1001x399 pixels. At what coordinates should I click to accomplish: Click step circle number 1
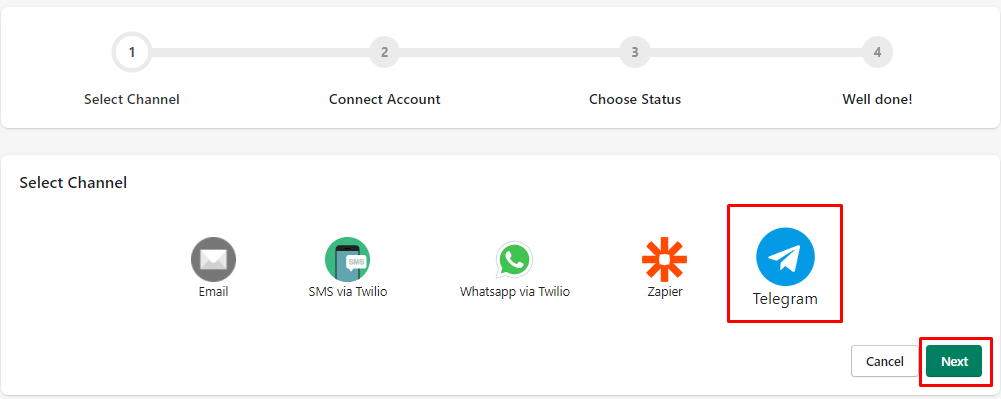coord(132,52)
